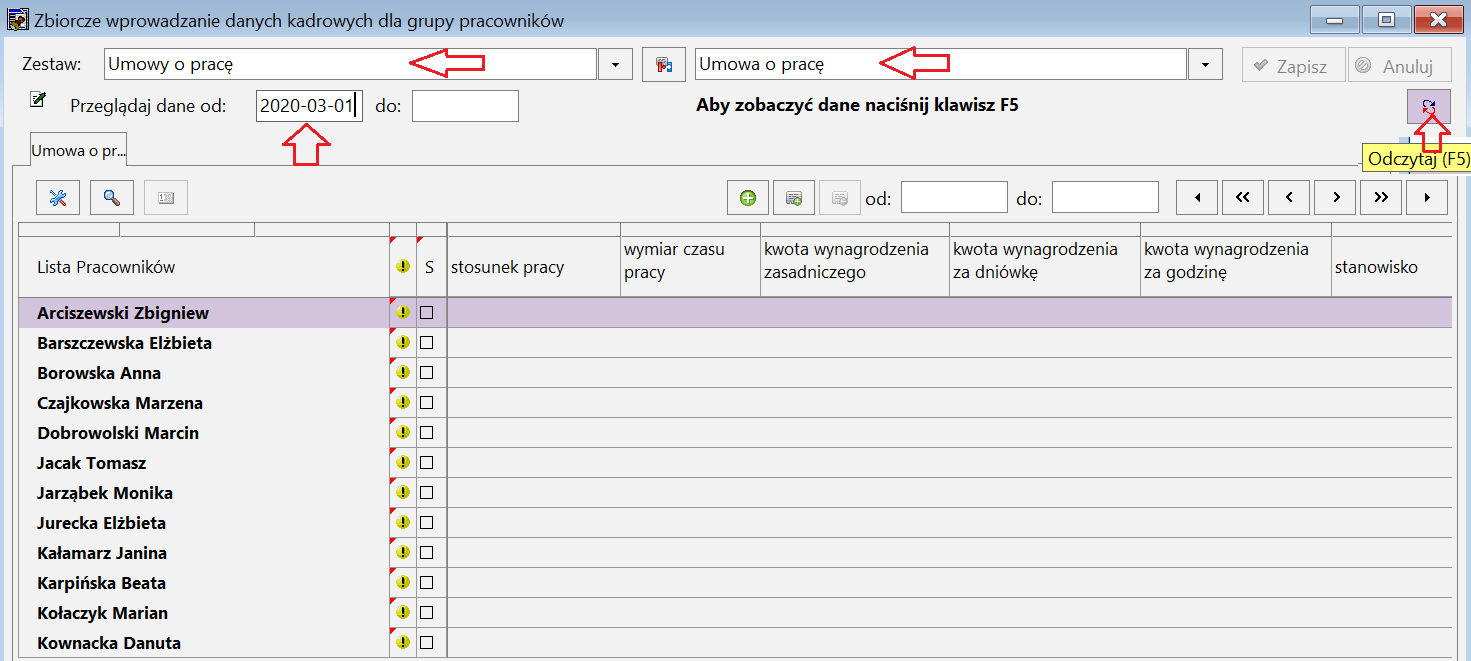Image resolution: width=1471 pixels, height=661 pixels.
Task: Click the Odczytaj (F5) refresh icon
Action: [1428, 107]
